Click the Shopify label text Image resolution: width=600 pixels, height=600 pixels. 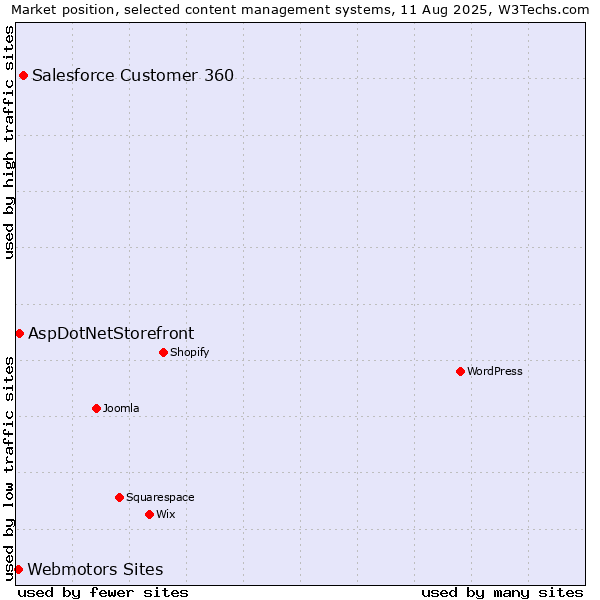189,352
